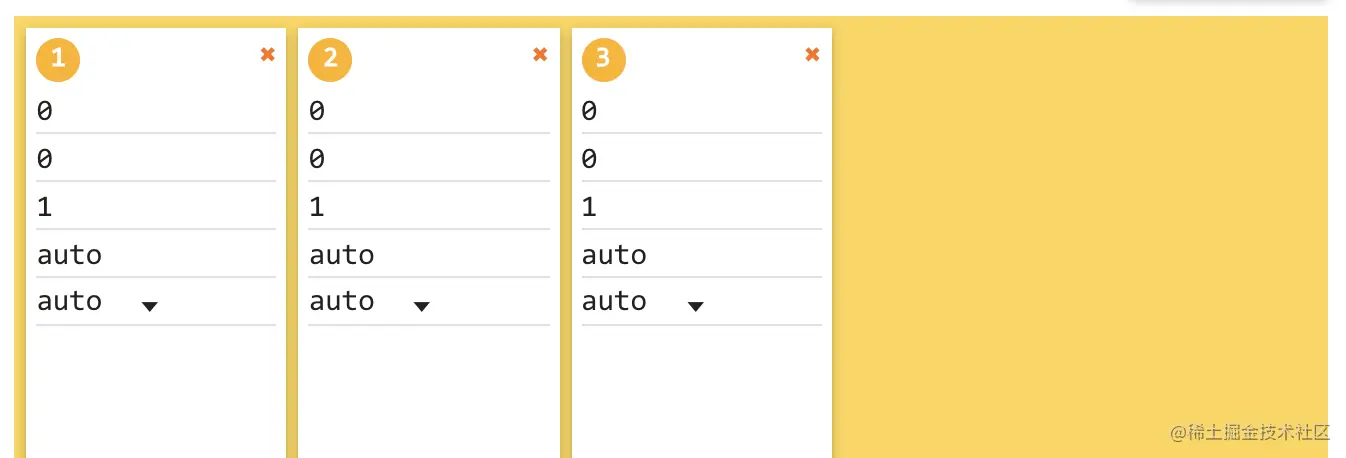This screenshot has width=1346, height=458.
Task: Click the orange number 1 badge
Action: pyautogui.click(x=58, y=59)
